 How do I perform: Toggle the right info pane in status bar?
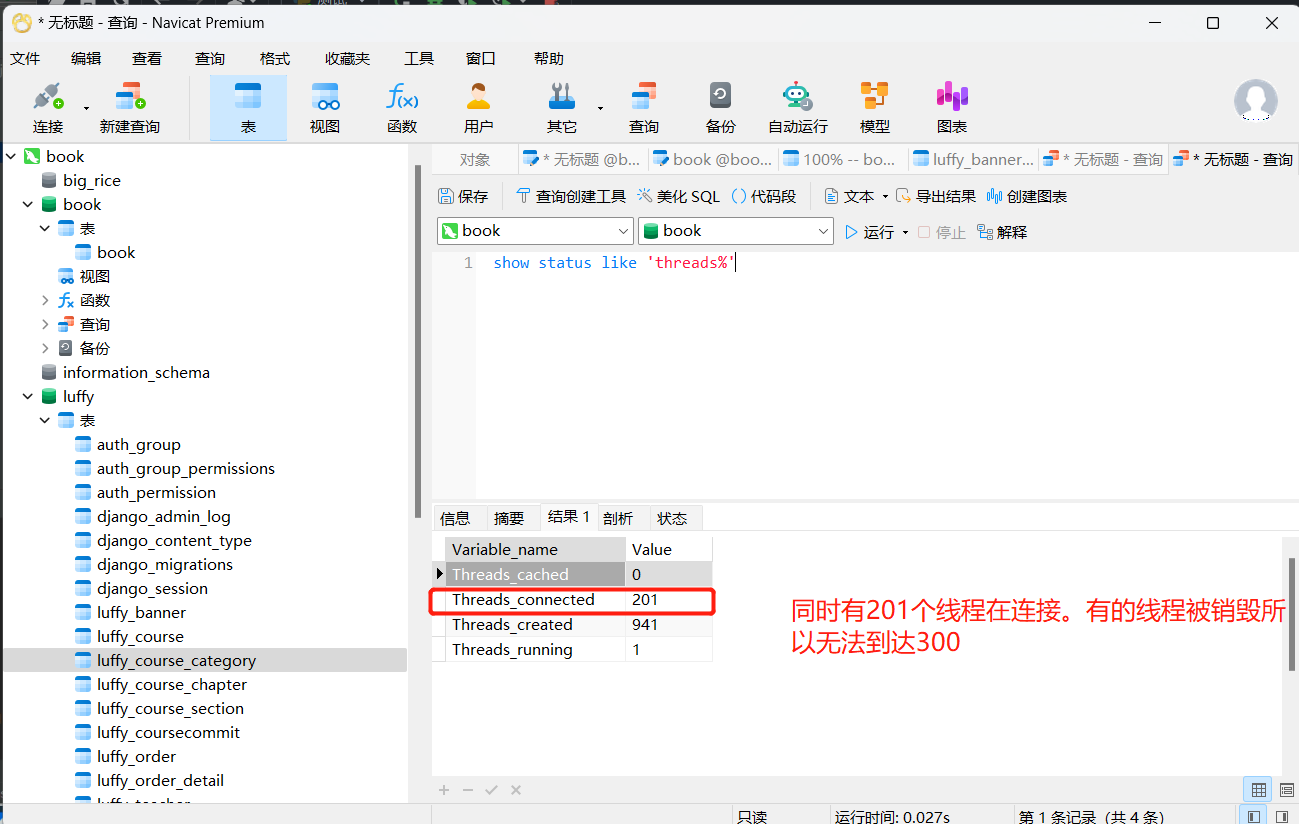tap(1282, 816)
